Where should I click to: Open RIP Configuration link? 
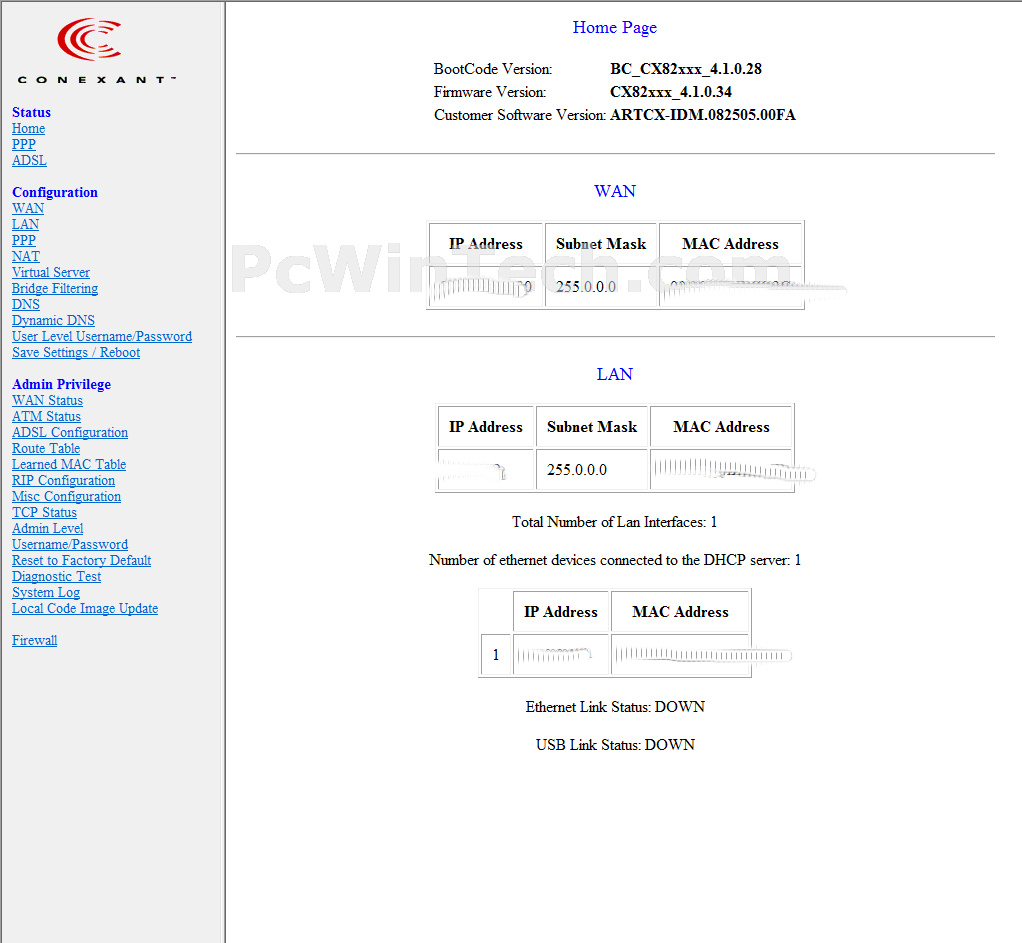[x=63, y=481]
